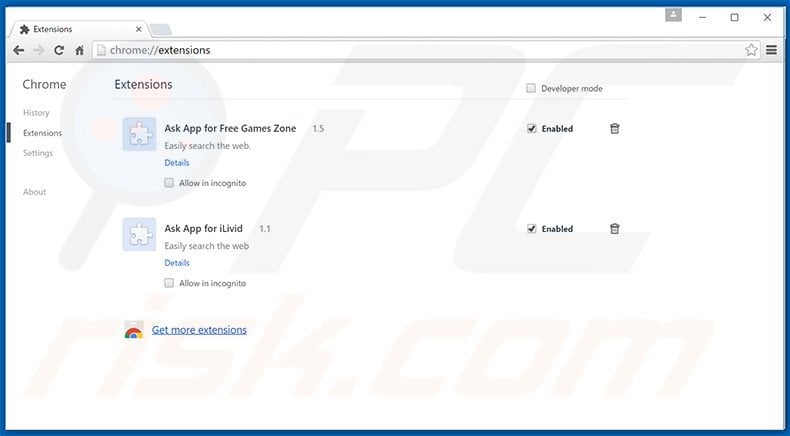Open the Chrome user profile button
Screen dimensions: 790x436
click(673, 15)
